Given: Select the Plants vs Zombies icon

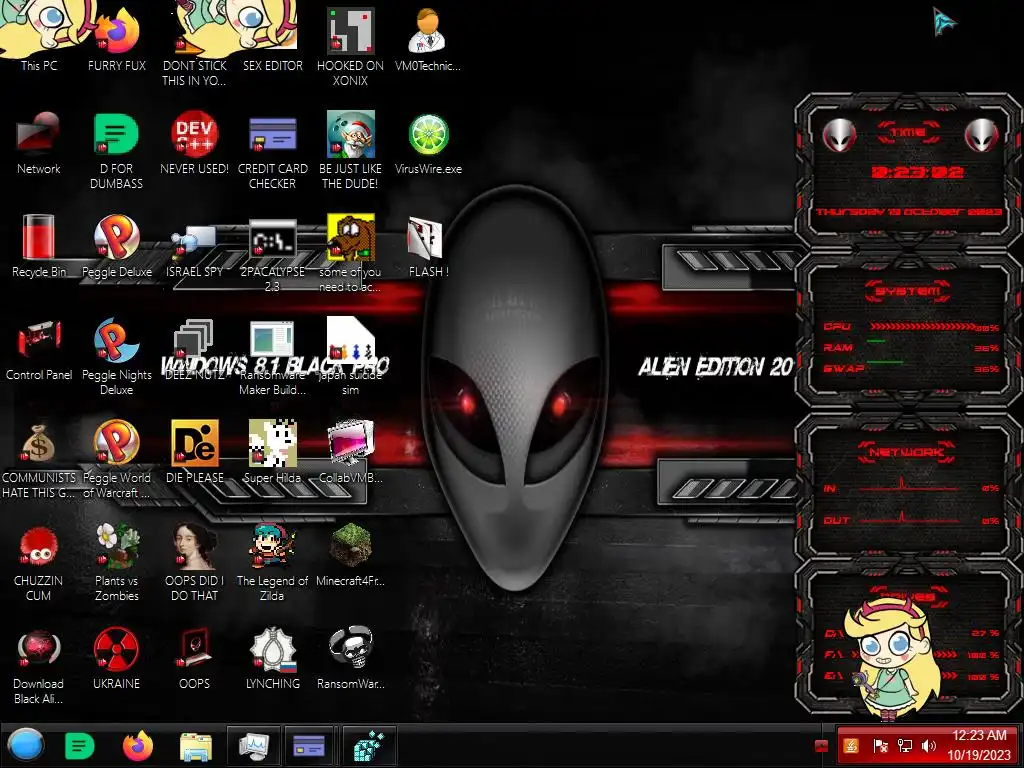Looking at the screenshot, I should (116, 562).
